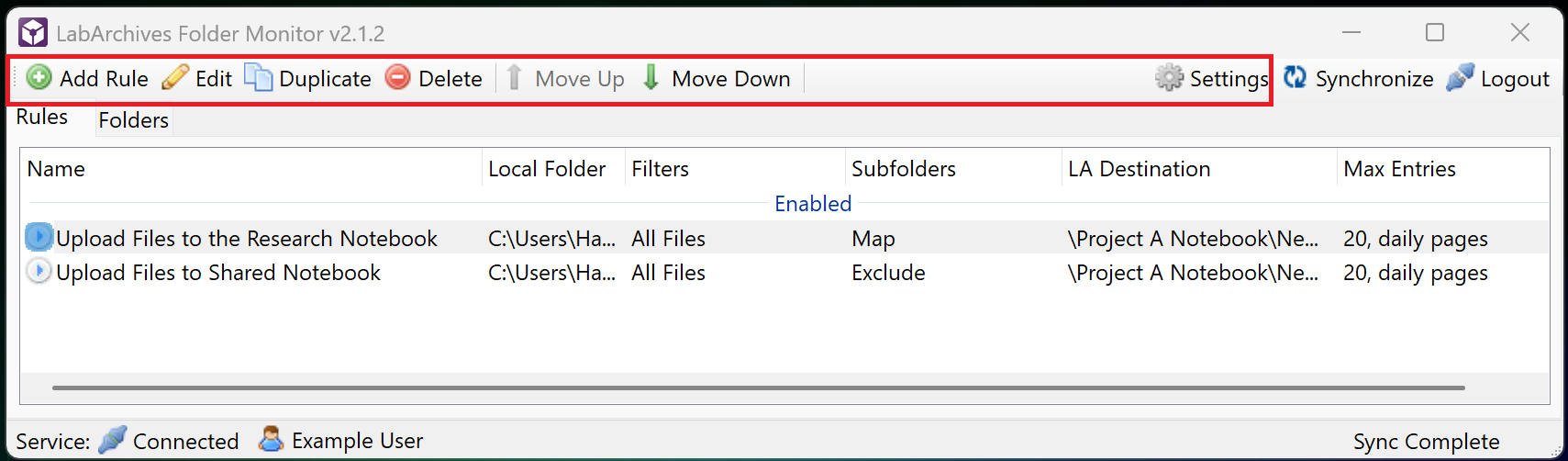Click the Edit pencil icon

[x=175, y=78]
